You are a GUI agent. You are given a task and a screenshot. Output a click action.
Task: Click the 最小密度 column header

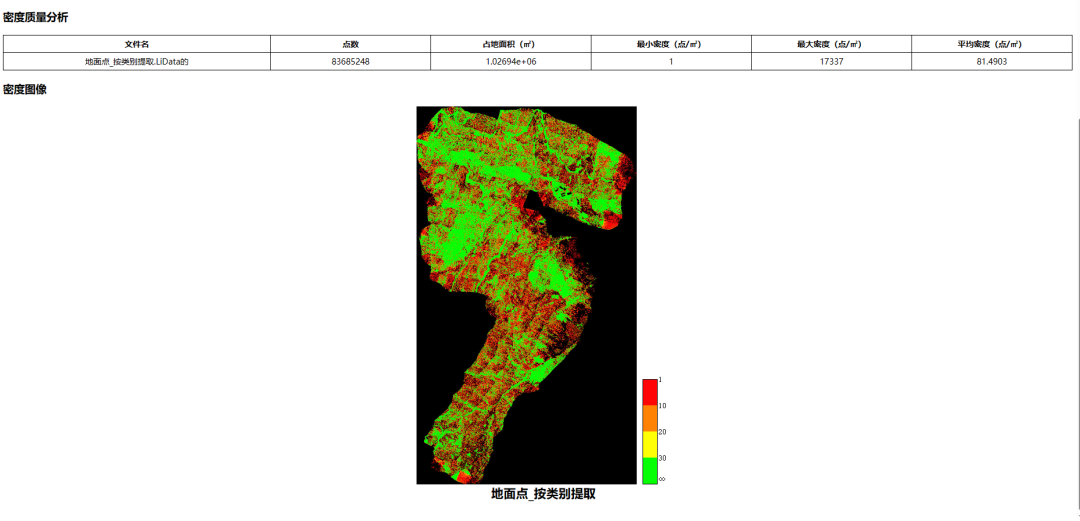point(671,43)
